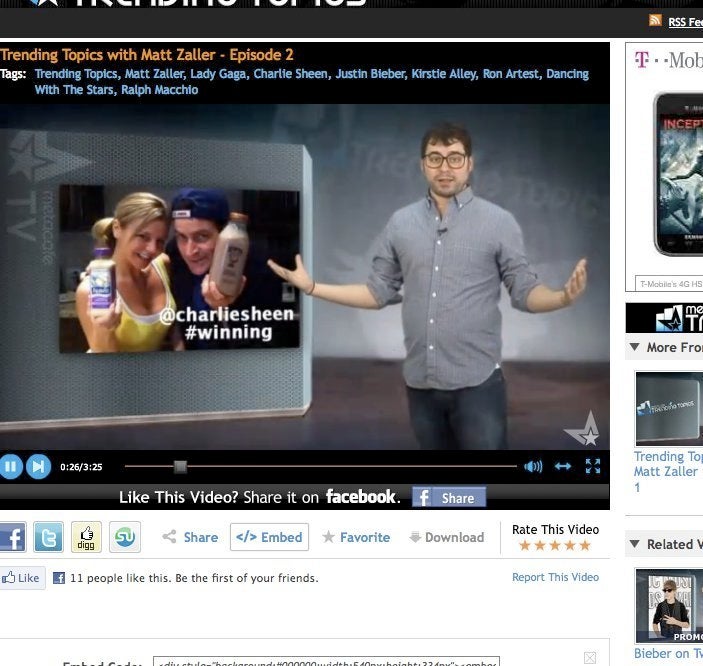Open the Matt Zaller tag
The image size is (703, 666).
[154, 74]
